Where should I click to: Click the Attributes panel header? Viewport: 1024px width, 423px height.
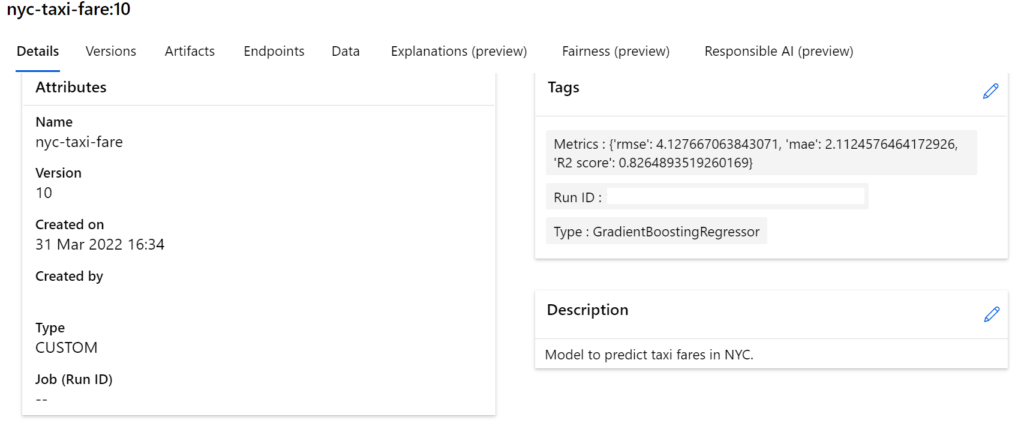click(259, 87)
